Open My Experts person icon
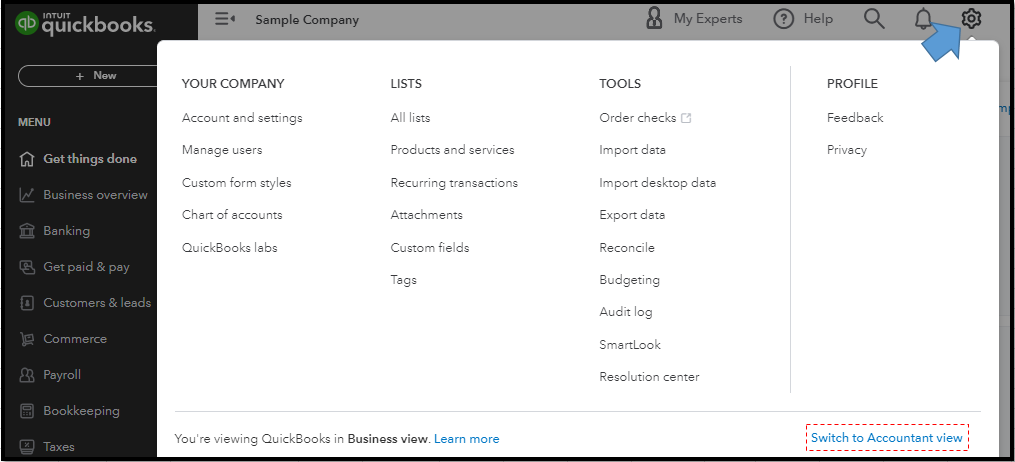1015x462 pixels. pyautogui.click(x=654, y=19)
